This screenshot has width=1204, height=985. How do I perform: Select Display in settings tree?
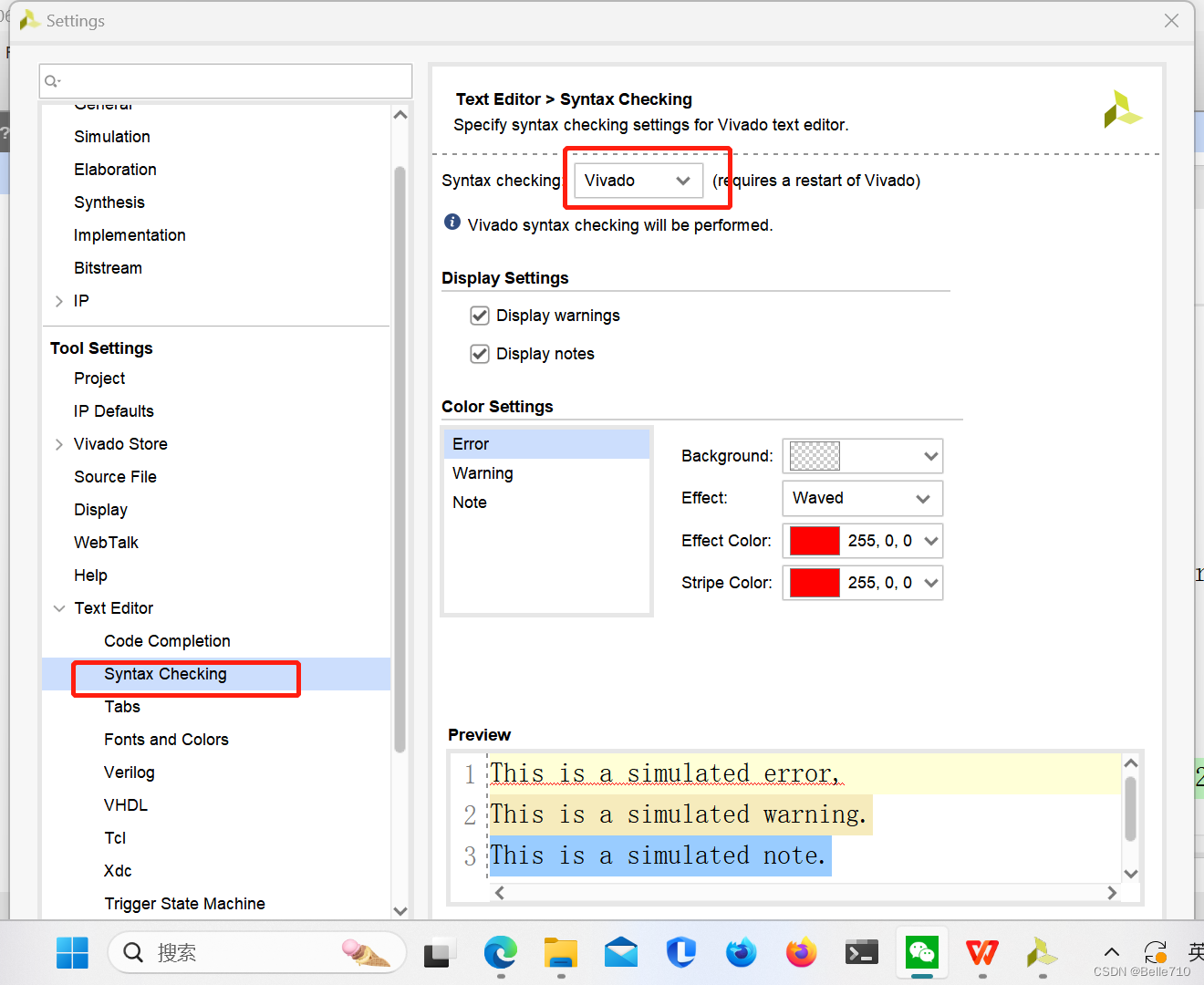100,510
